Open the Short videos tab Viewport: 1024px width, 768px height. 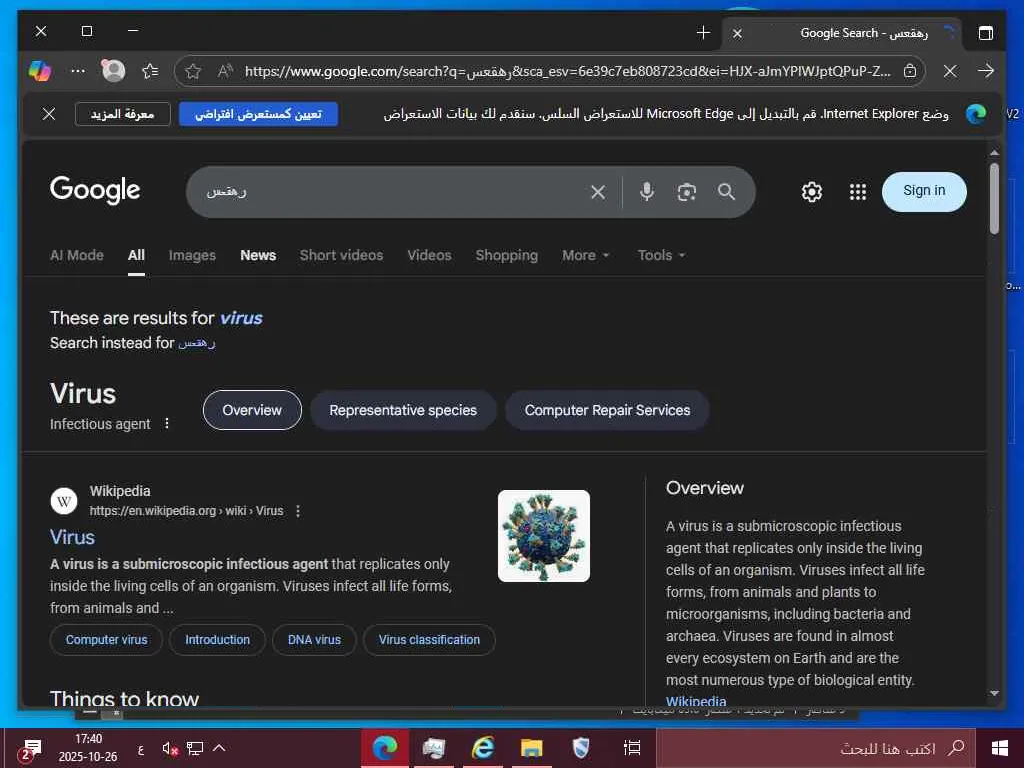click(x=342, y=255)
